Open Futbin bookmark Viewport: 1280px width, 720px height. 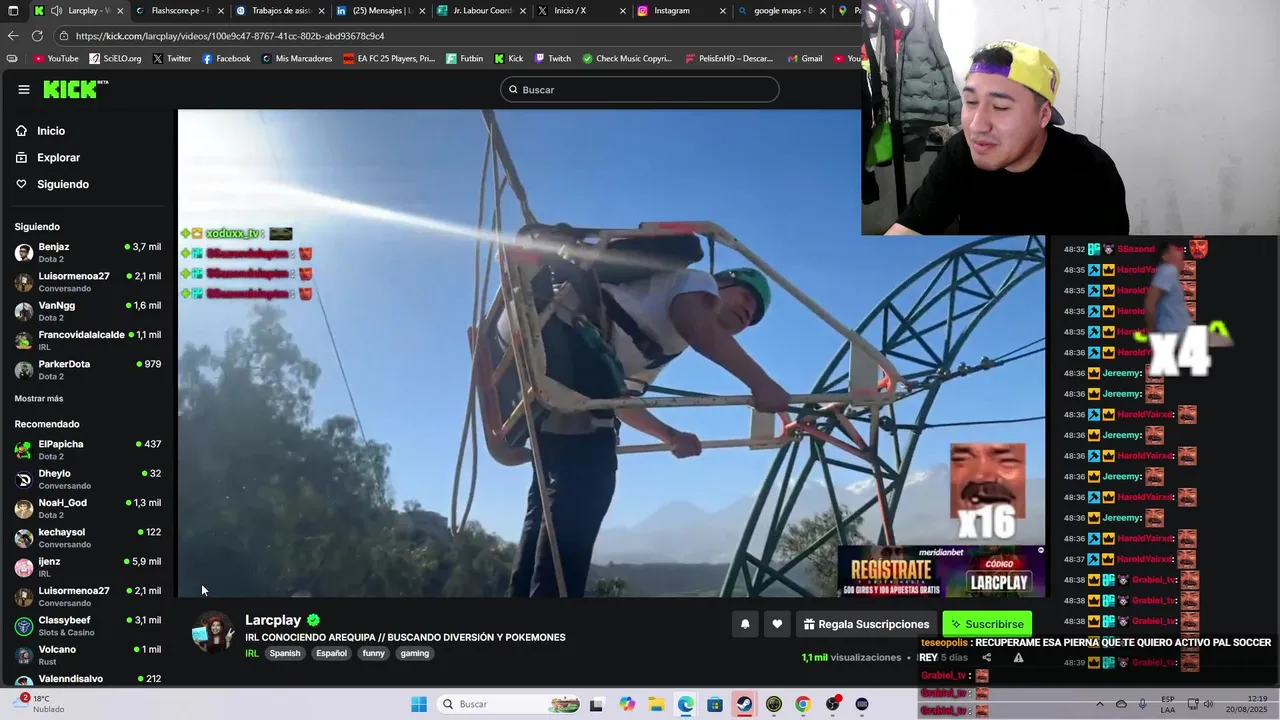click(x=465, y=59)
